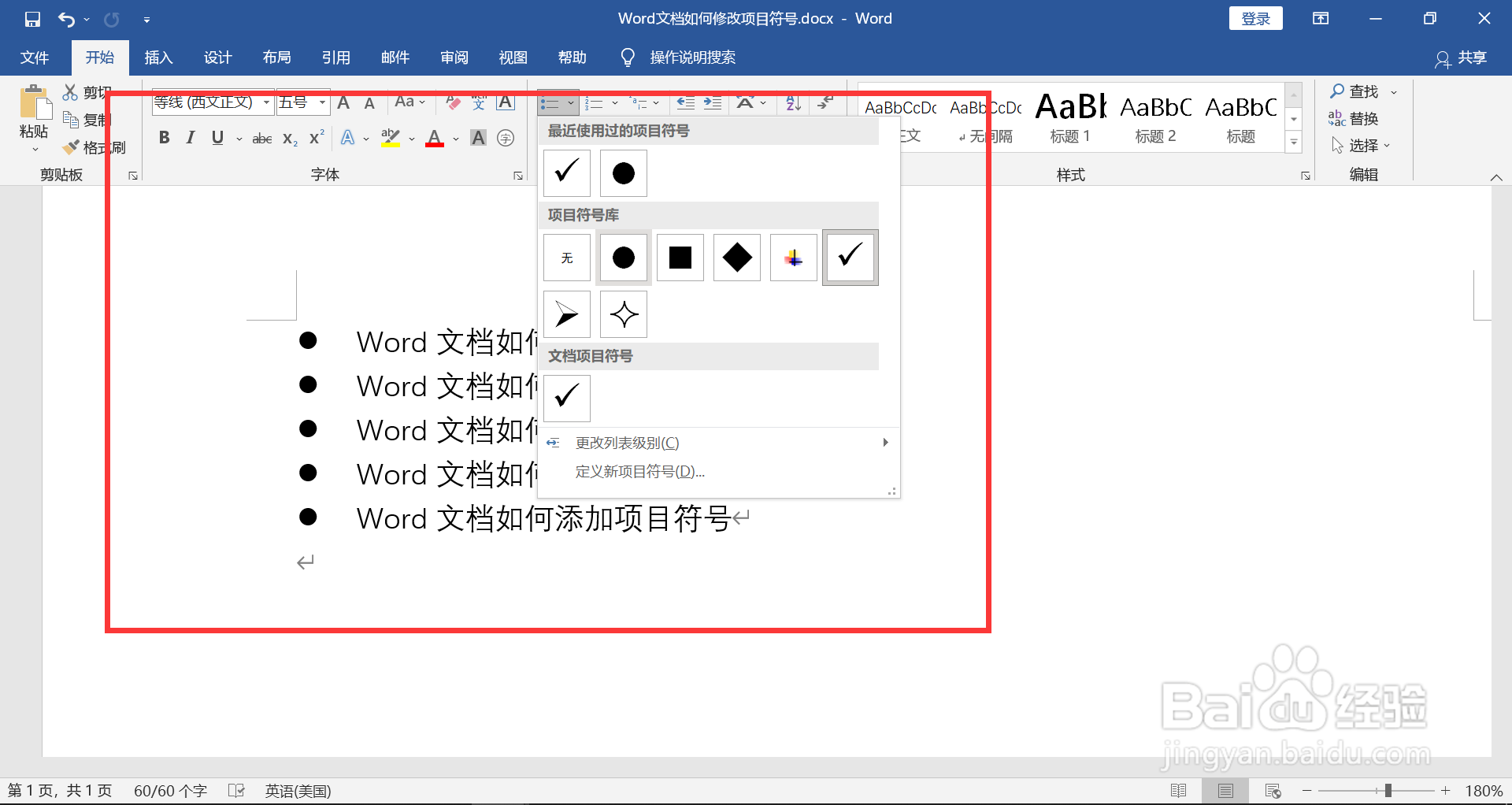
Task: Increase paragraph indent icon
Action: [x=713, y=102]
